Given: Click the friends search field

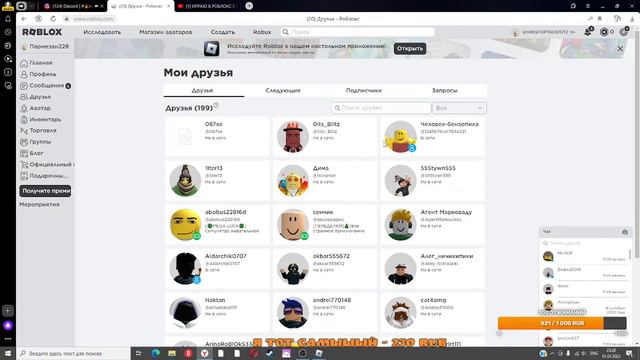Looking at the screenshot, I should (x=381, y=108).
